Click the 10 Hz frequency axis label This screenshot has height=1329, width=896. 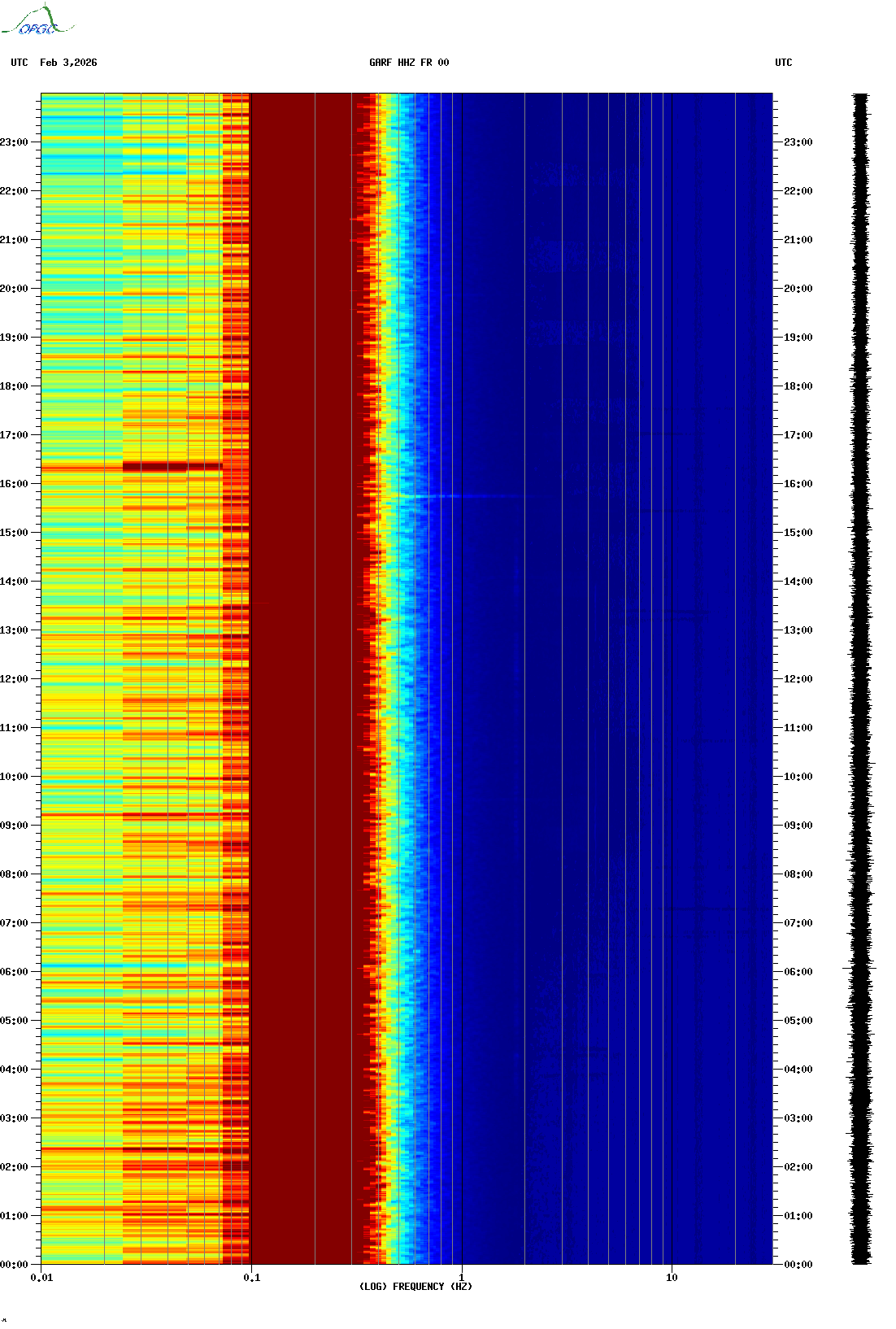click(672, 1278)
